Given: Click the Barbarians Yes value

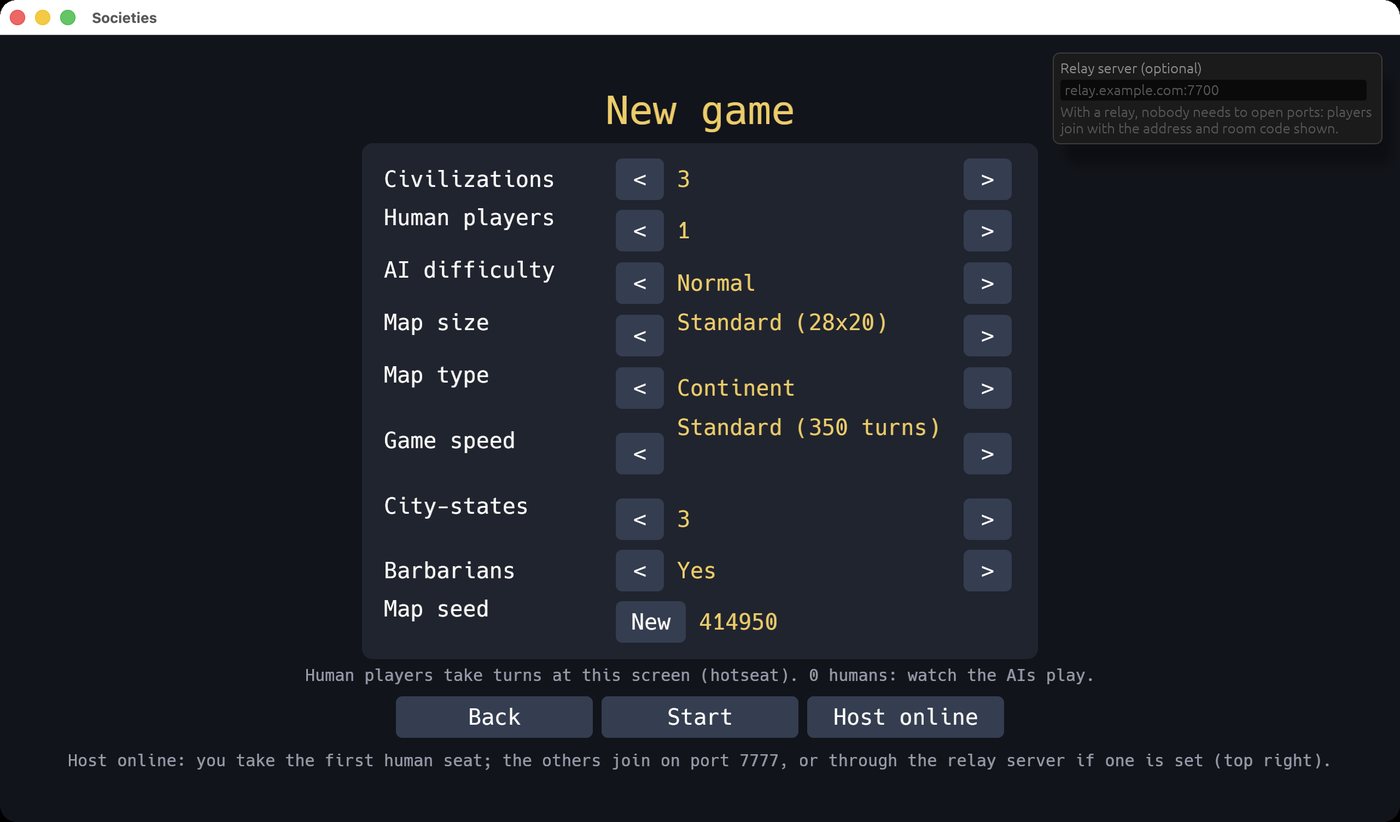Looking at the screenshot, I should (696, 571).
